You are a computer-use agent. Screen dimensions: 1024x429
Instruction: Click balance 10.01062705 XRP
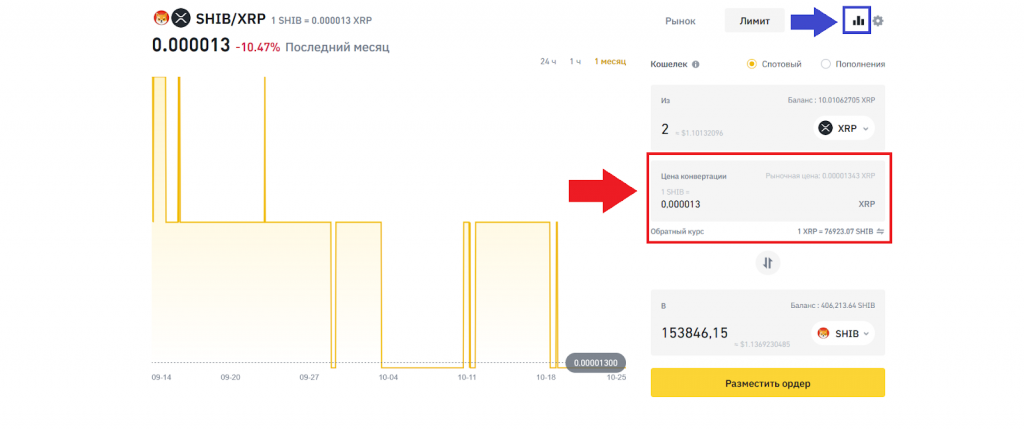click(831, 101)
